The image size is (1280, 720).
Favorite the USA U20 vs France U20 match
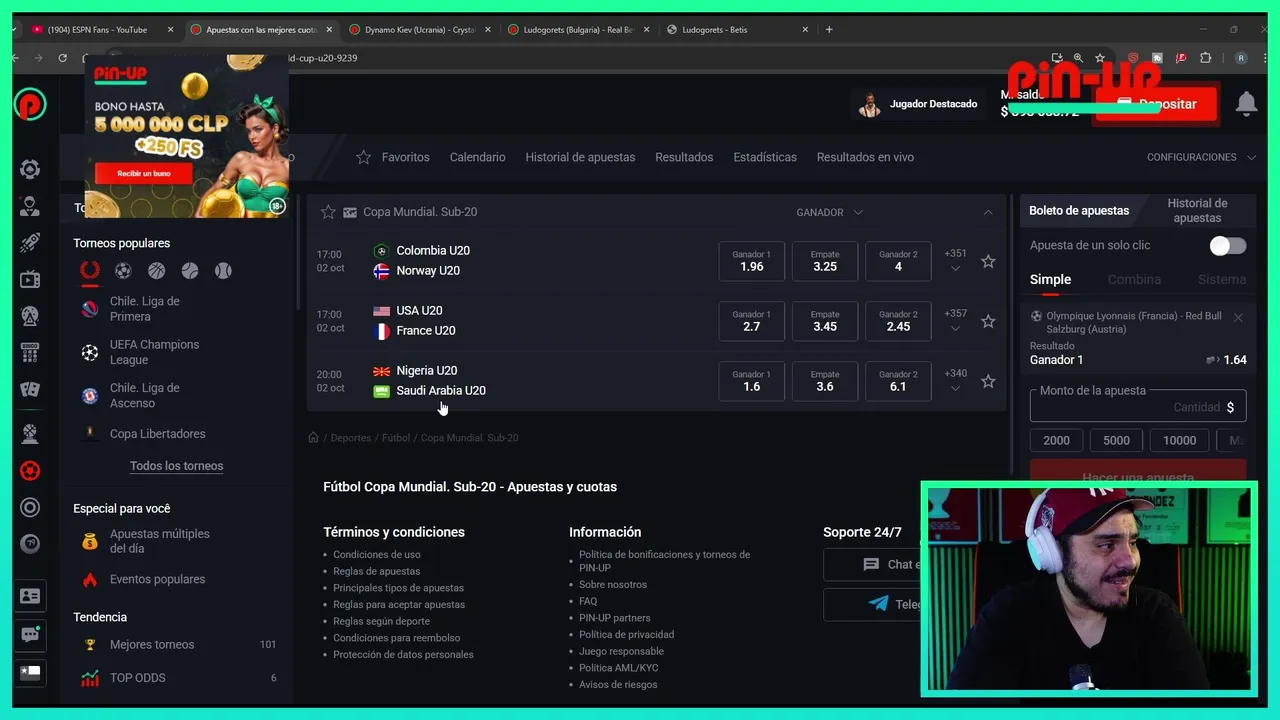pos(988,321)
